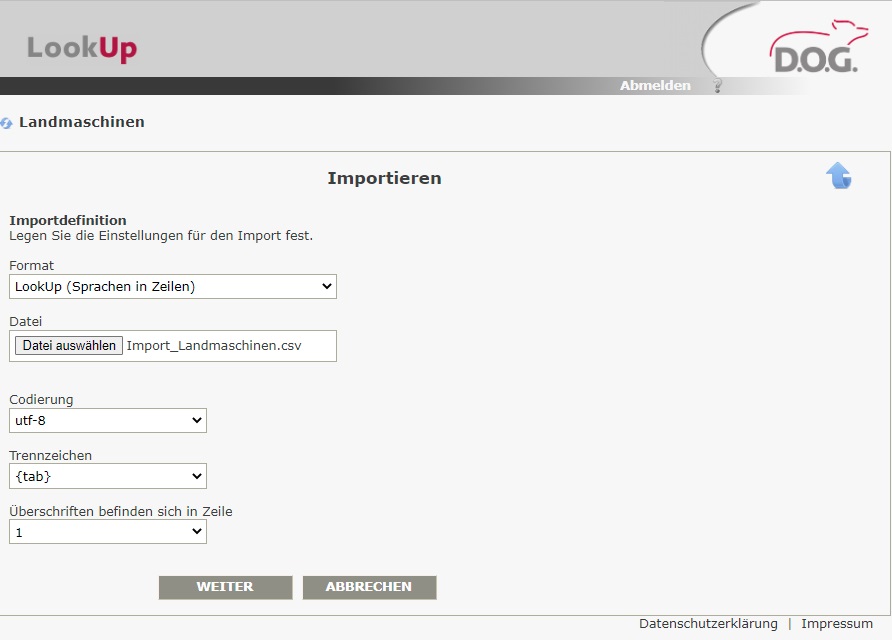This screenshot has height=640, width=892.
Task: Open the Format dropdown
Action: click(173, 287)
